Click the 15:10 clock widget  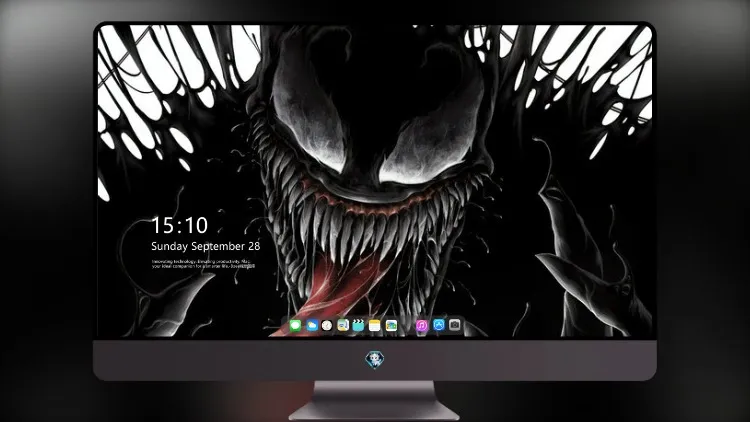click(x=179, y=225)
